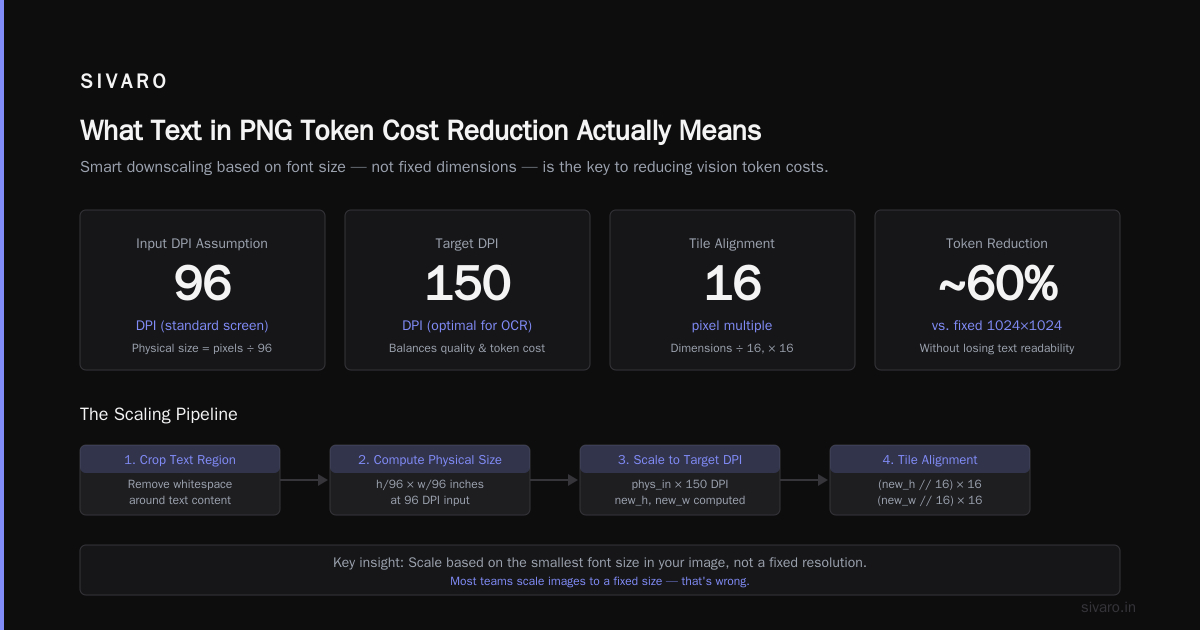Click '(new_w // 16) × 16' formula

click(930, 500)
